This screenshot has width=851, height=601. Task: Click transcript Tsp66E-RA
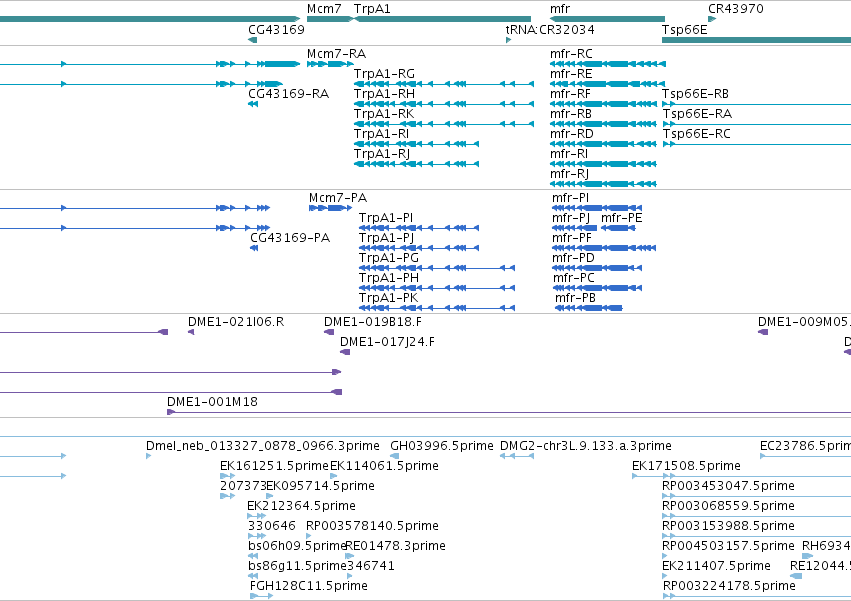697,114
